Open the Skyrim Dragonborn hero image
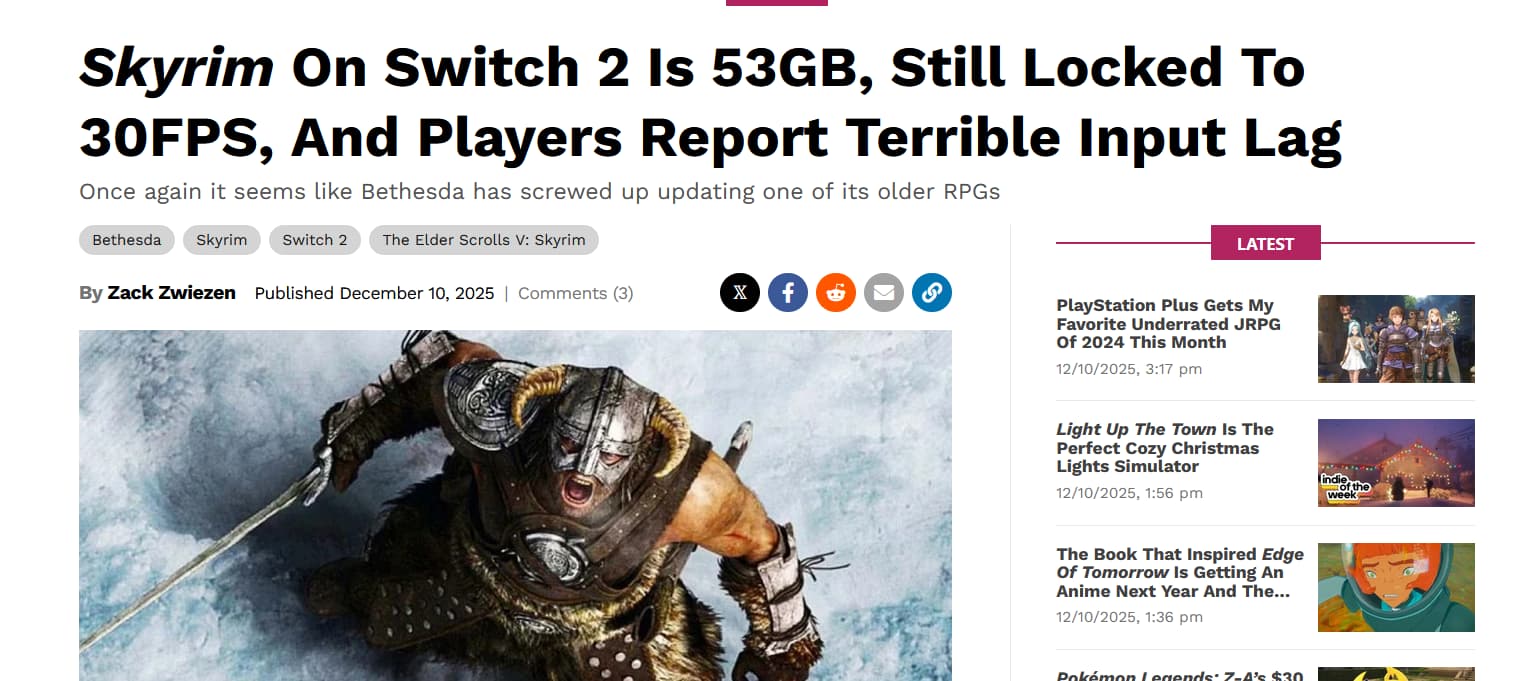This screenshot has width=1536, height=681. (515, 506)
